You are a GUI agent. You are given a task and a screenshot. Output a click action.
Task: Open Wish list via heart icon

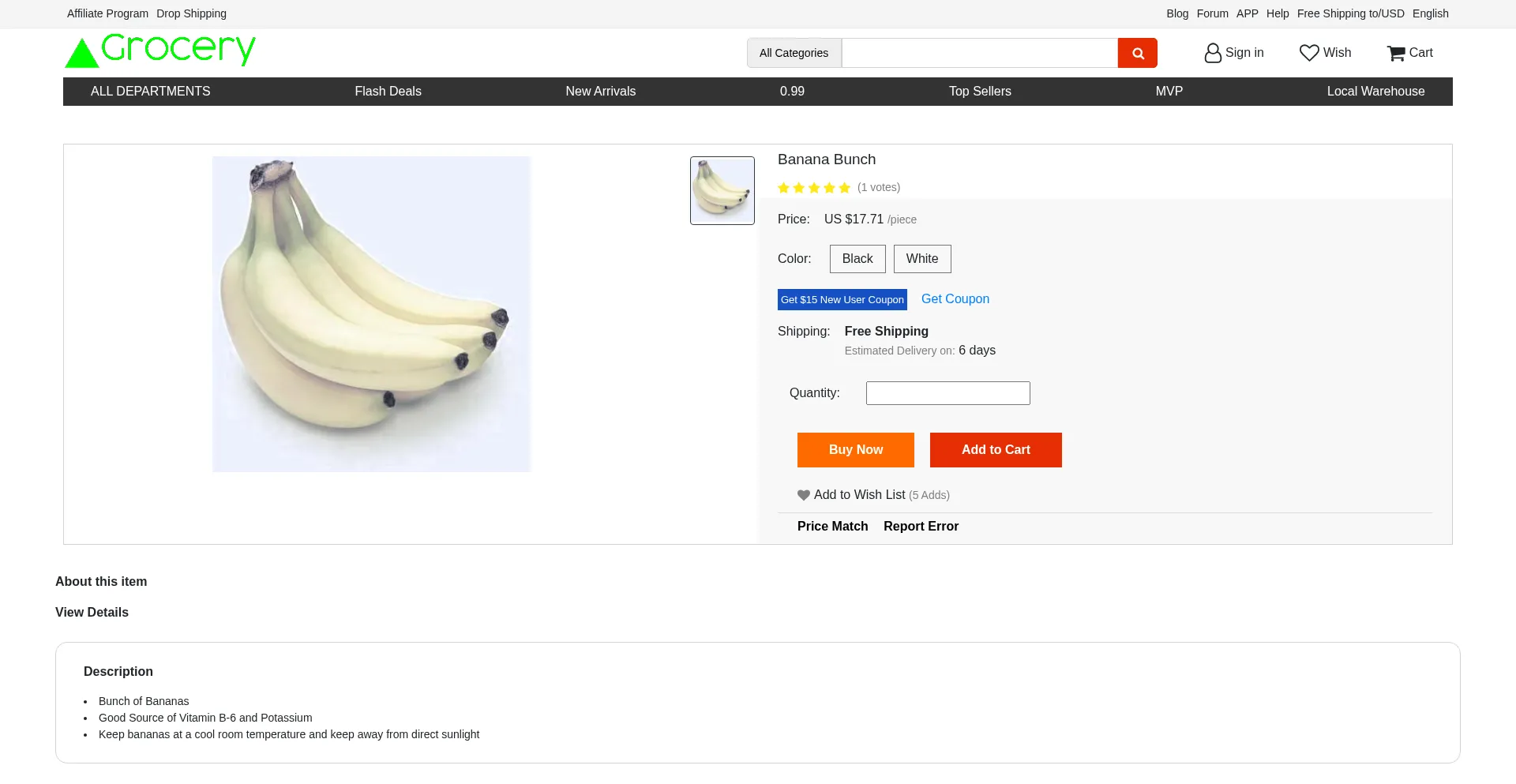coord(1308,53)
